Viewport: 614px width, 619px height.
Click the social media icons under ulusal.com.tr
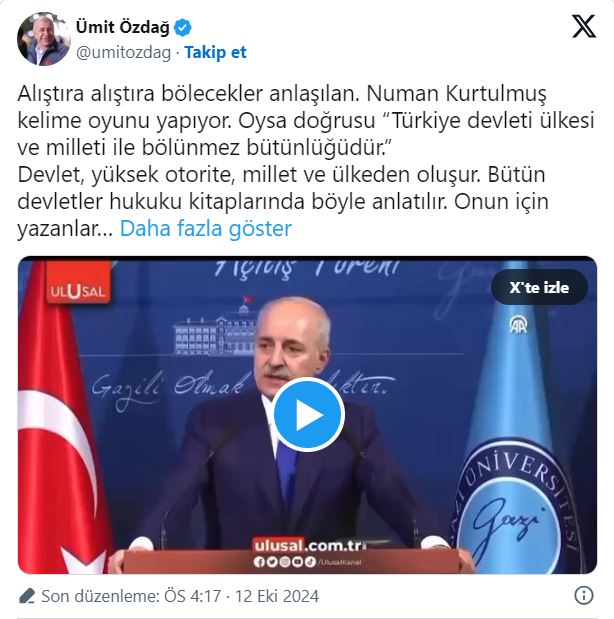284,561
